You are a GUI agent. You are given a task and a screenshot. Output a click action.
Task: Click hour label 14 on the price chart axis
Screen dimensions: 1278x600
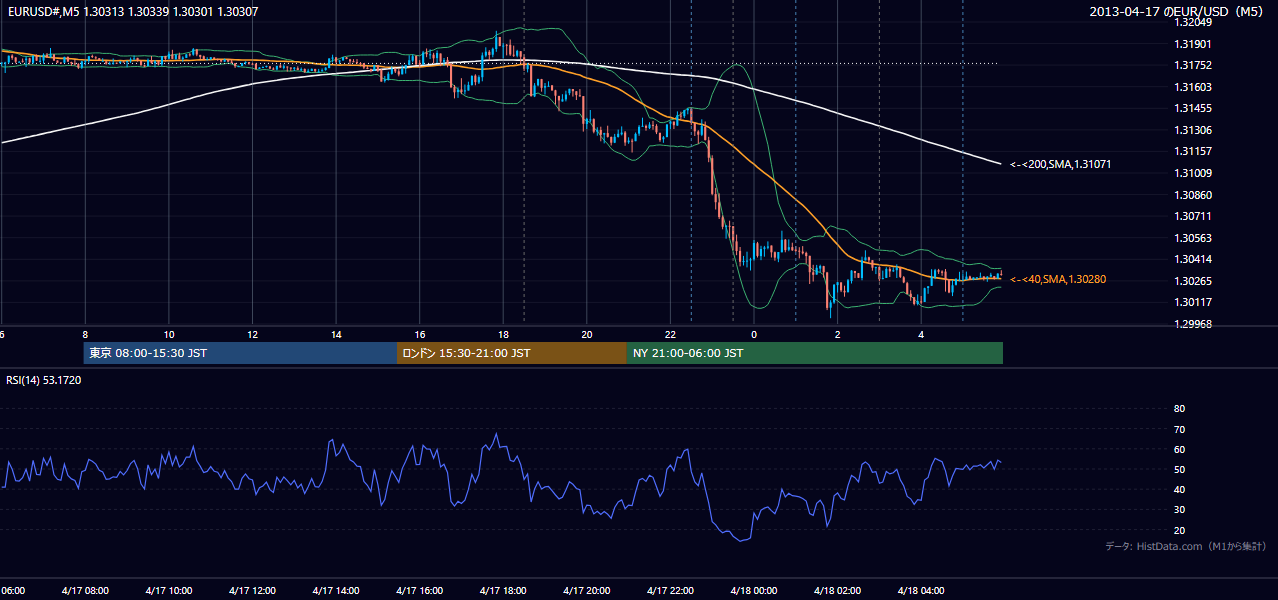click(x=336, y=334)
